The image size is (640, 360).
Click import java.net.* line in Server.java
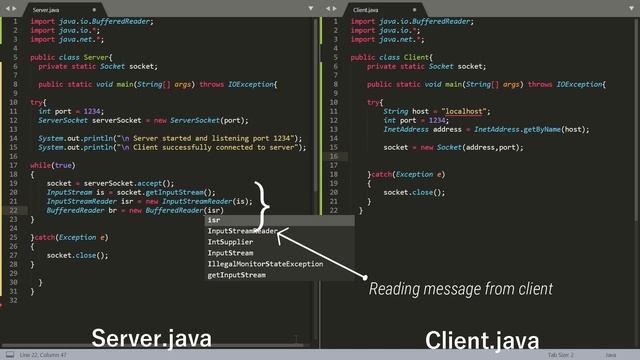click(x=67, y=40)
